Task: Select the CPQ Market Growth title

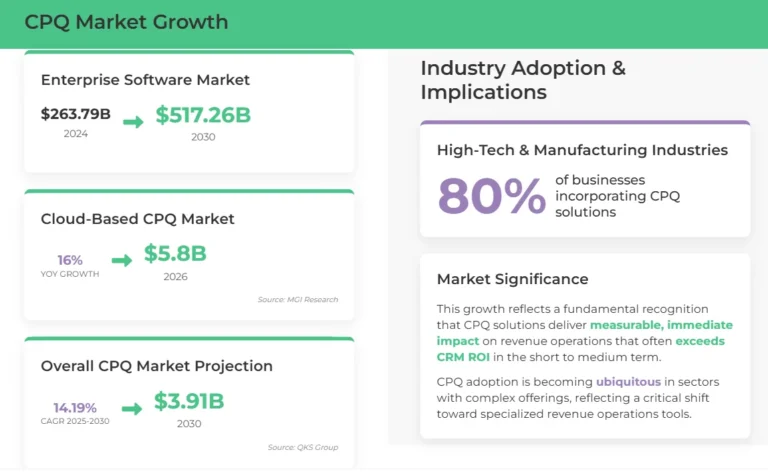Action: (126, 22)
